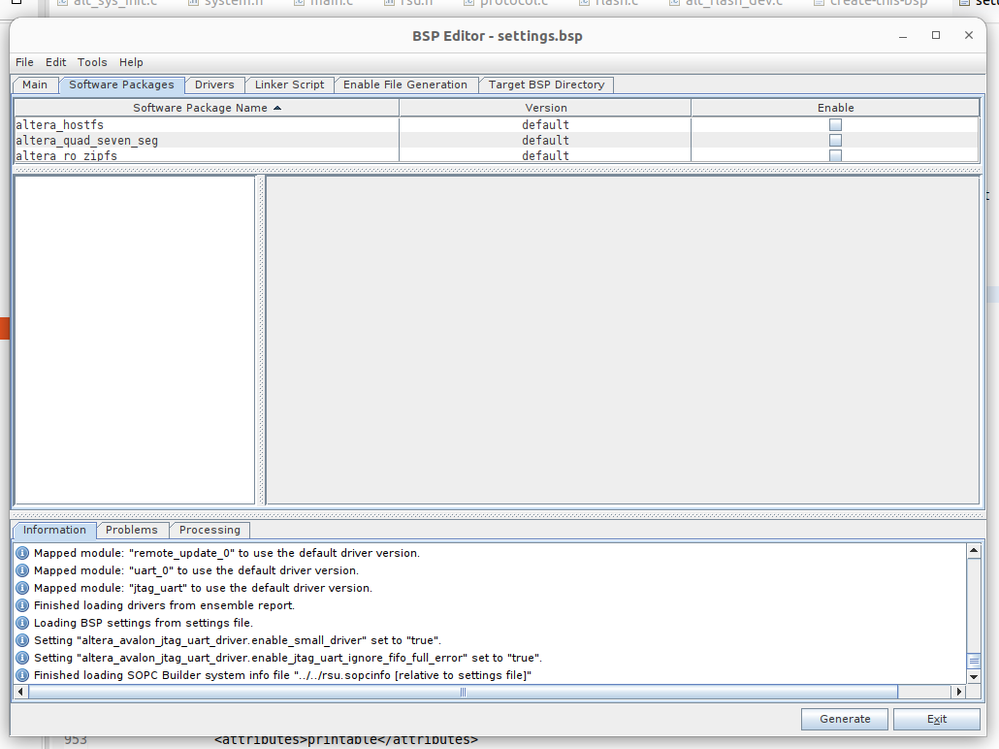999x749 pixels.
Task: Select the altera_hostfs row name
Action: click(59, 125)
